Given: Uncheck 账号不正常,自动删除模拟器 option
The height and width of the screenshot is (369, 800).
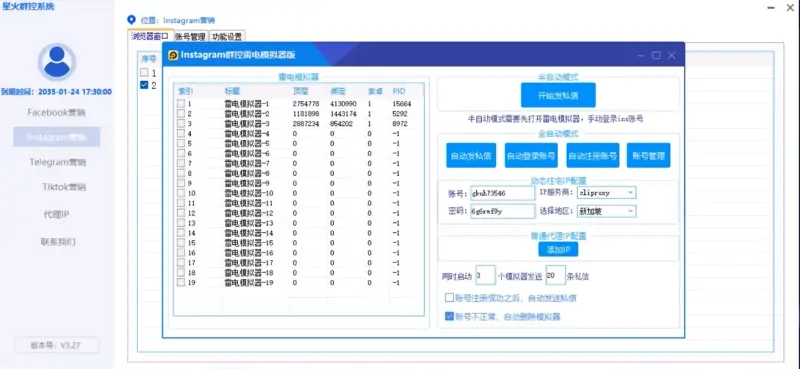Looking at the screenshot, I should [x=449, y=316].
